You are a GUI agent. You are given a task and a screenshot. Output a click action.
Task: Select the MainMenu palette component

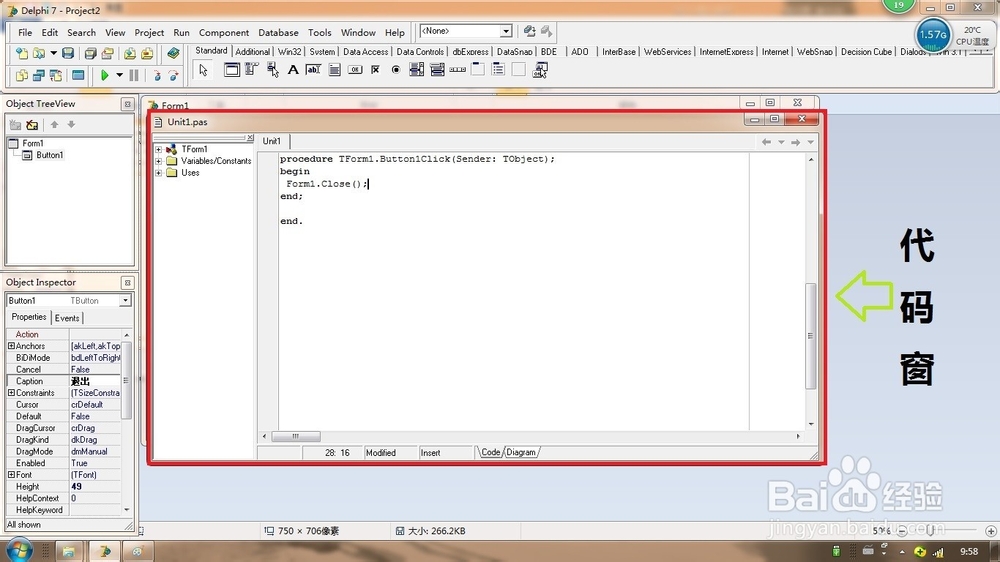point(252,70)
